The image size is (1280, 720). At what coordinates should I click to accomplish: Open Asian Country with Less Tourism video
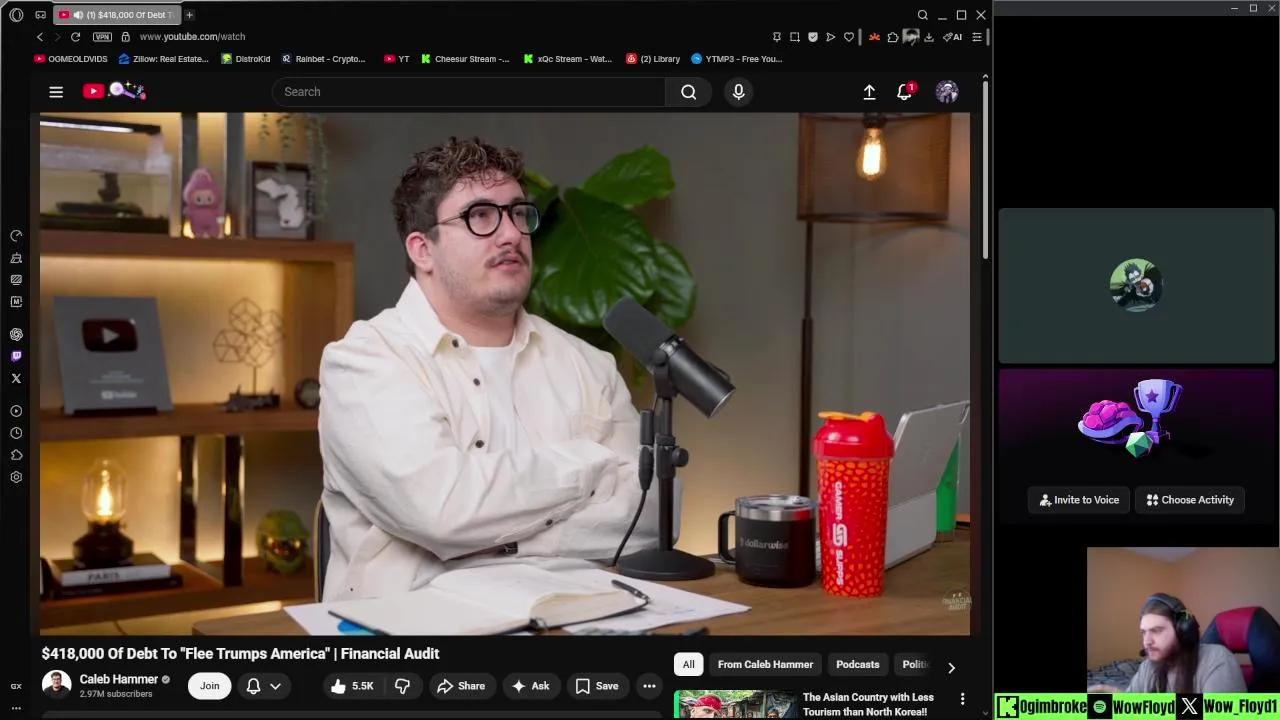[868, 704]
